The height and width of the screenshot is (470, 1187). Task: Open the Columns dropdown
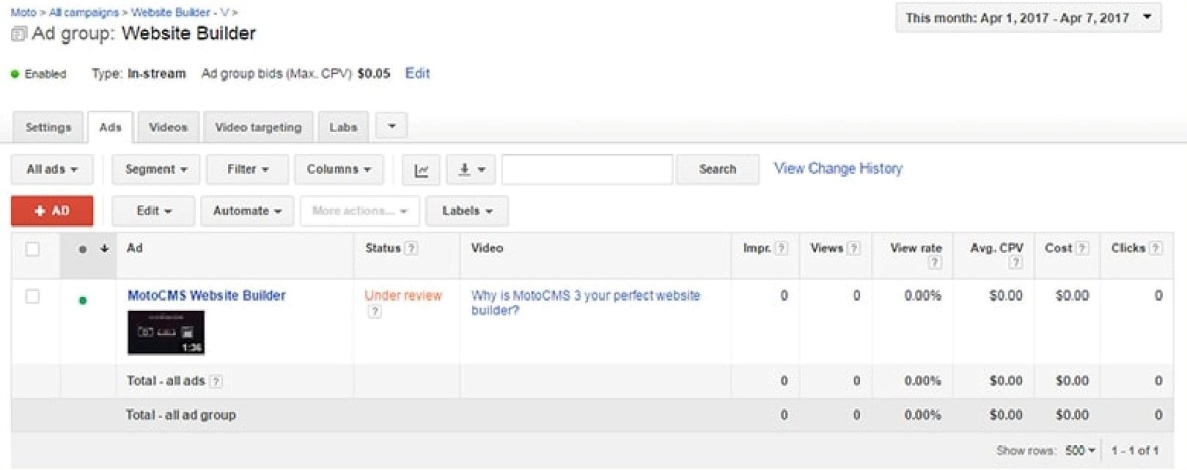coord(338,170)
